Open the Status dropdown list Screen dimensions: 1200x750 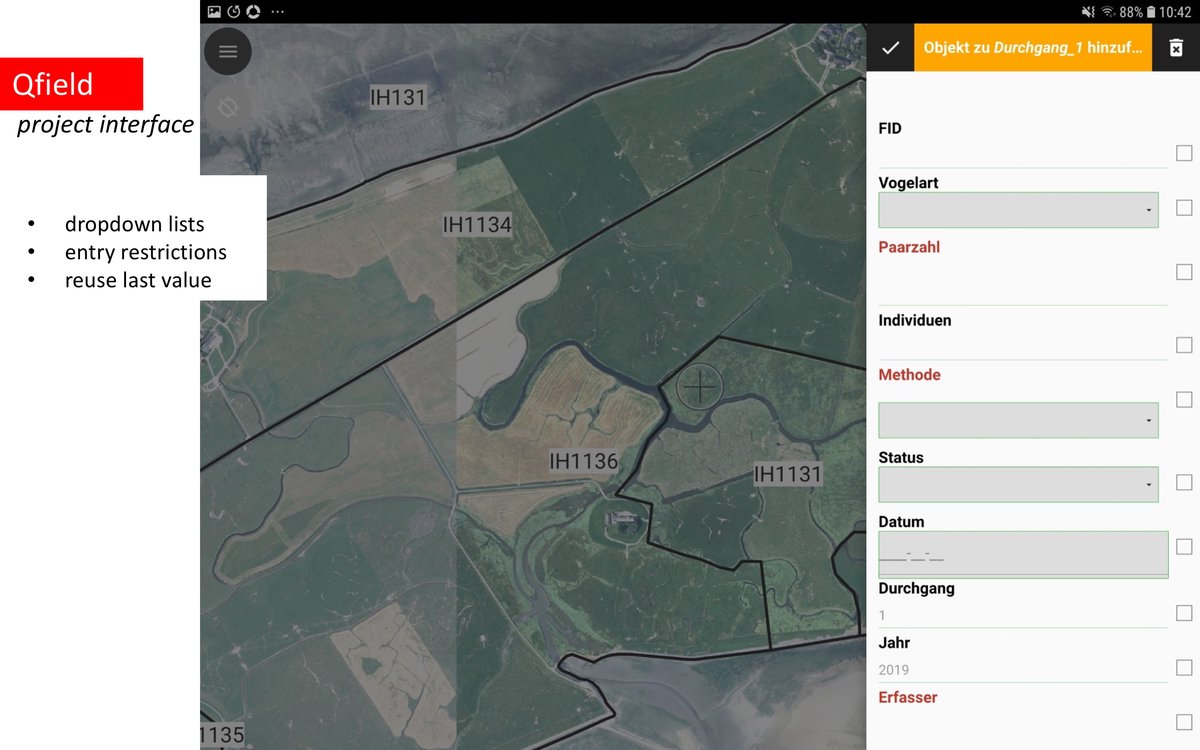pos(1017,484)
